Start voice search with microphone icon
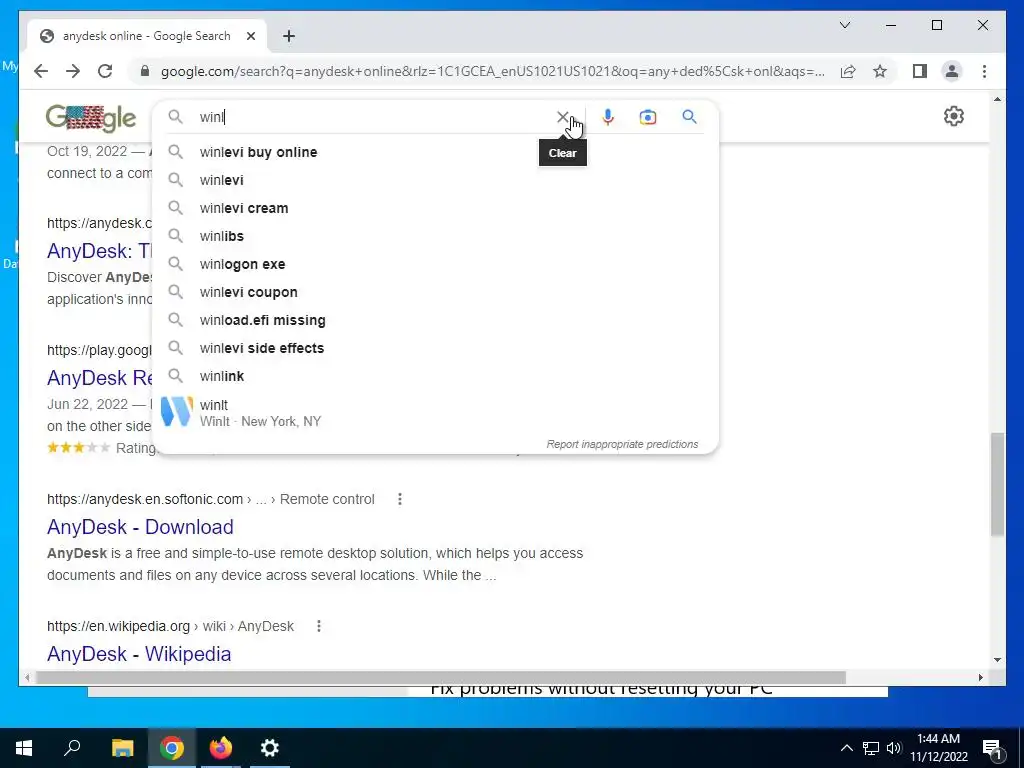This screenshot has height=768, width=1024. [608, 117]
